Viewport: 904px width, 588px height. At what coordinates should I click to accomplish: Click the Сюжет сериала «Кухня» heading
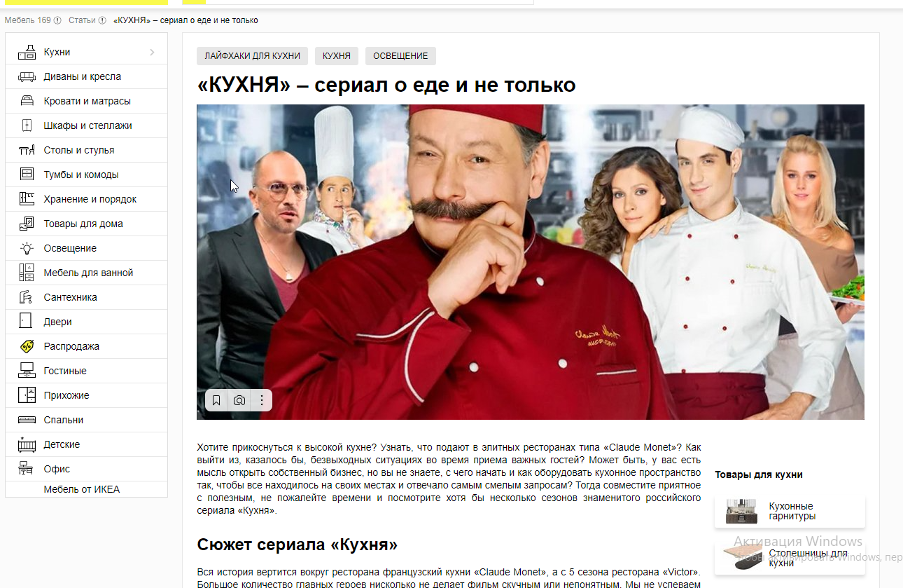(297, 544)
